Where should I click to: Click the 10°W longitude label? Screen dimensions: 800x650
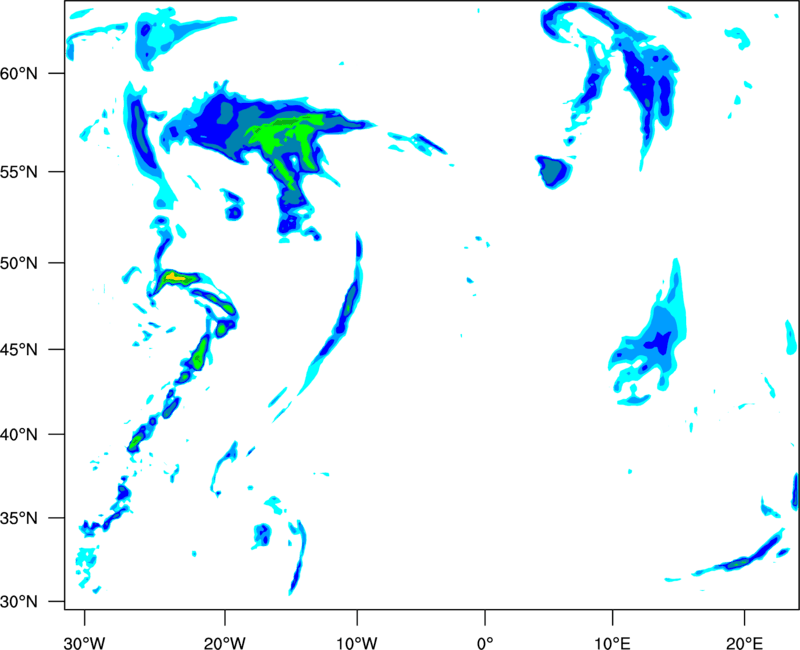357,643
